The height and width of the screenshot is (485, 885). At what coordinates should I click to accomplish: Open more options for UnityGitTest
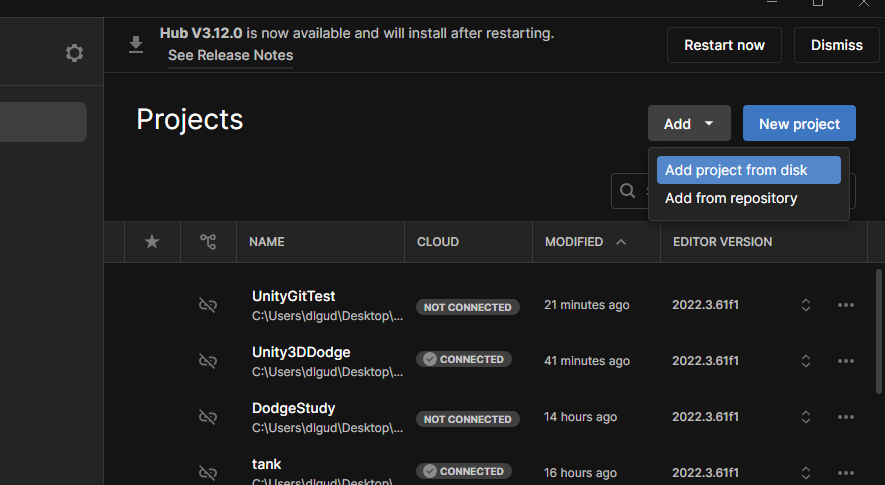(845, 305)
